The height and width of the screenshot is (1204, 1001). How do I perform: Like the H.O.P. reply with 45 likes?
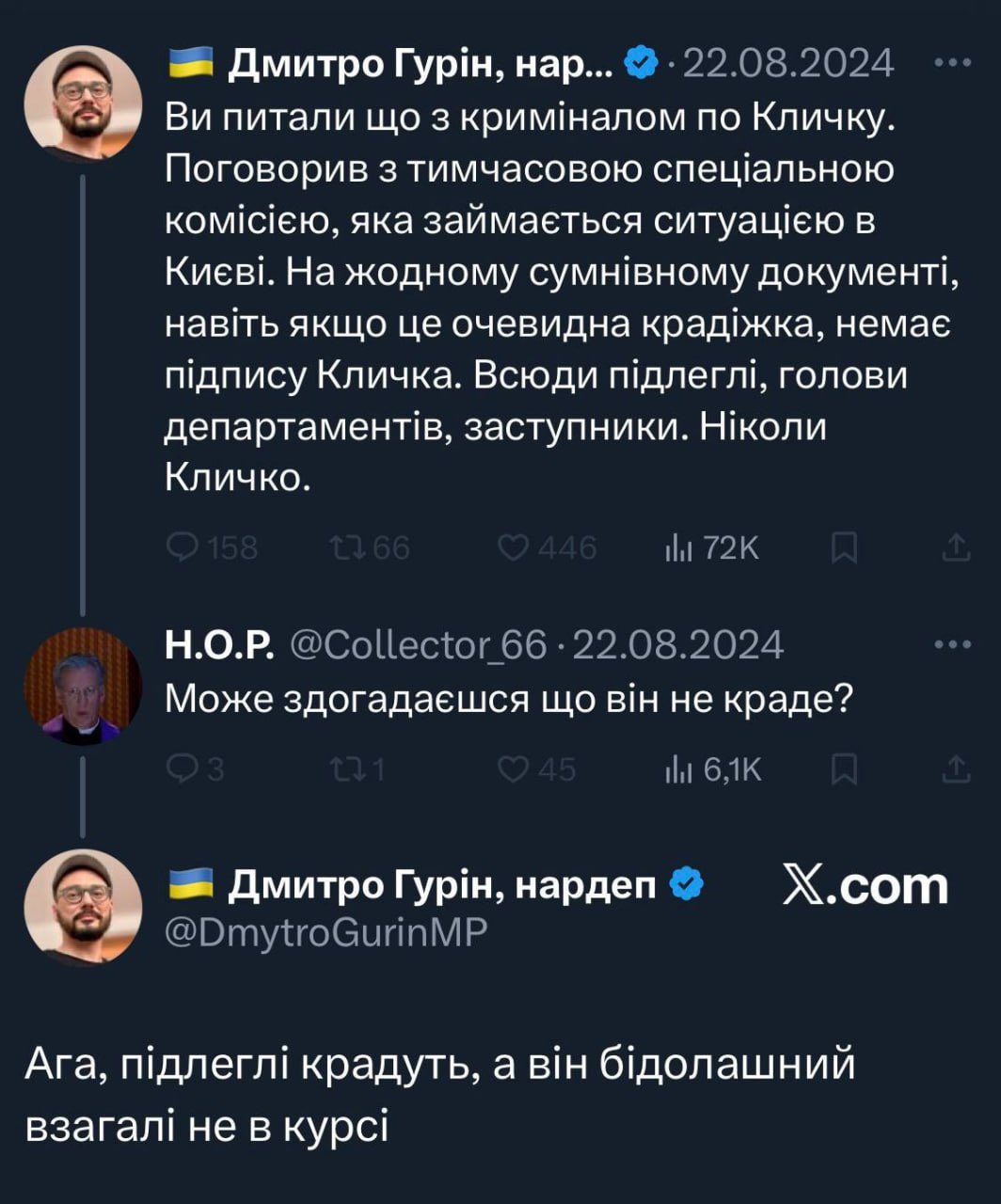[513, 769]
